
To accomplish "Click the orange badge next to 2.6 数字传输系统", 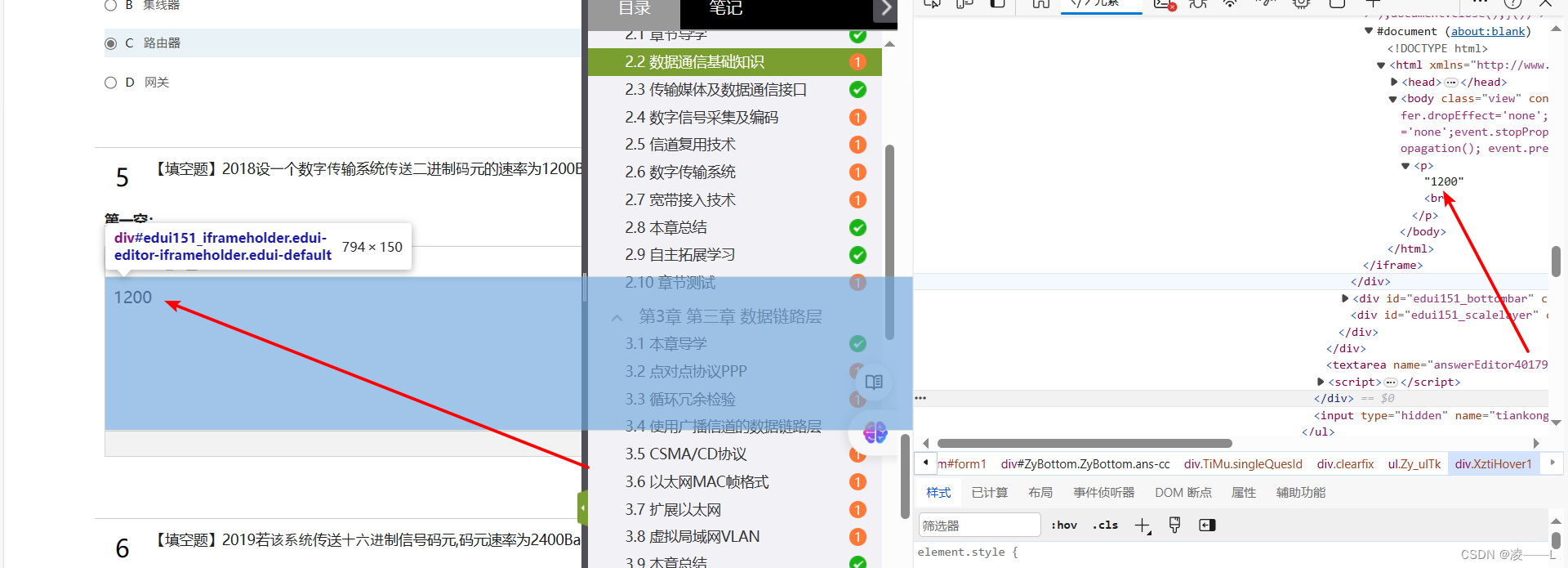I will 857,172.
